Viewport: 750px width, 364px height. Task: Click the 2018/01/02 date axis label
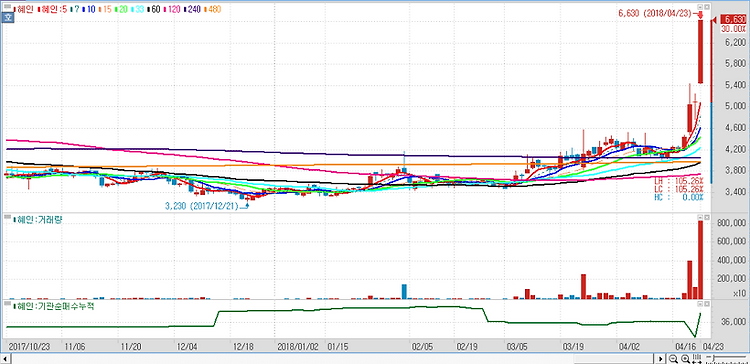click(297, 346)
